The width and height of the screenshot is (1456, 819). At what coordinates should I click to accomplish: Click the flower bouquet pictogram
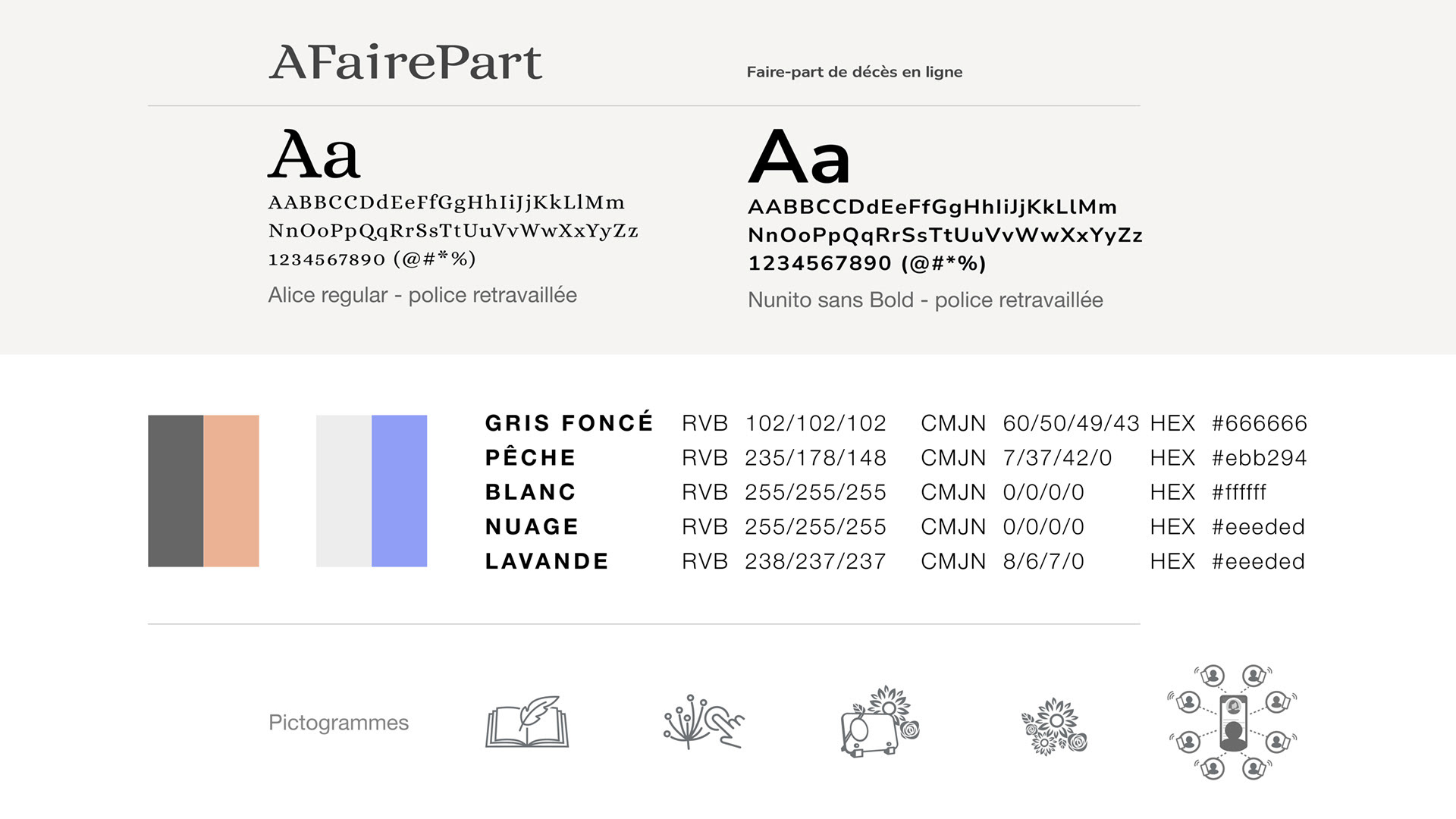(1054, 726)
